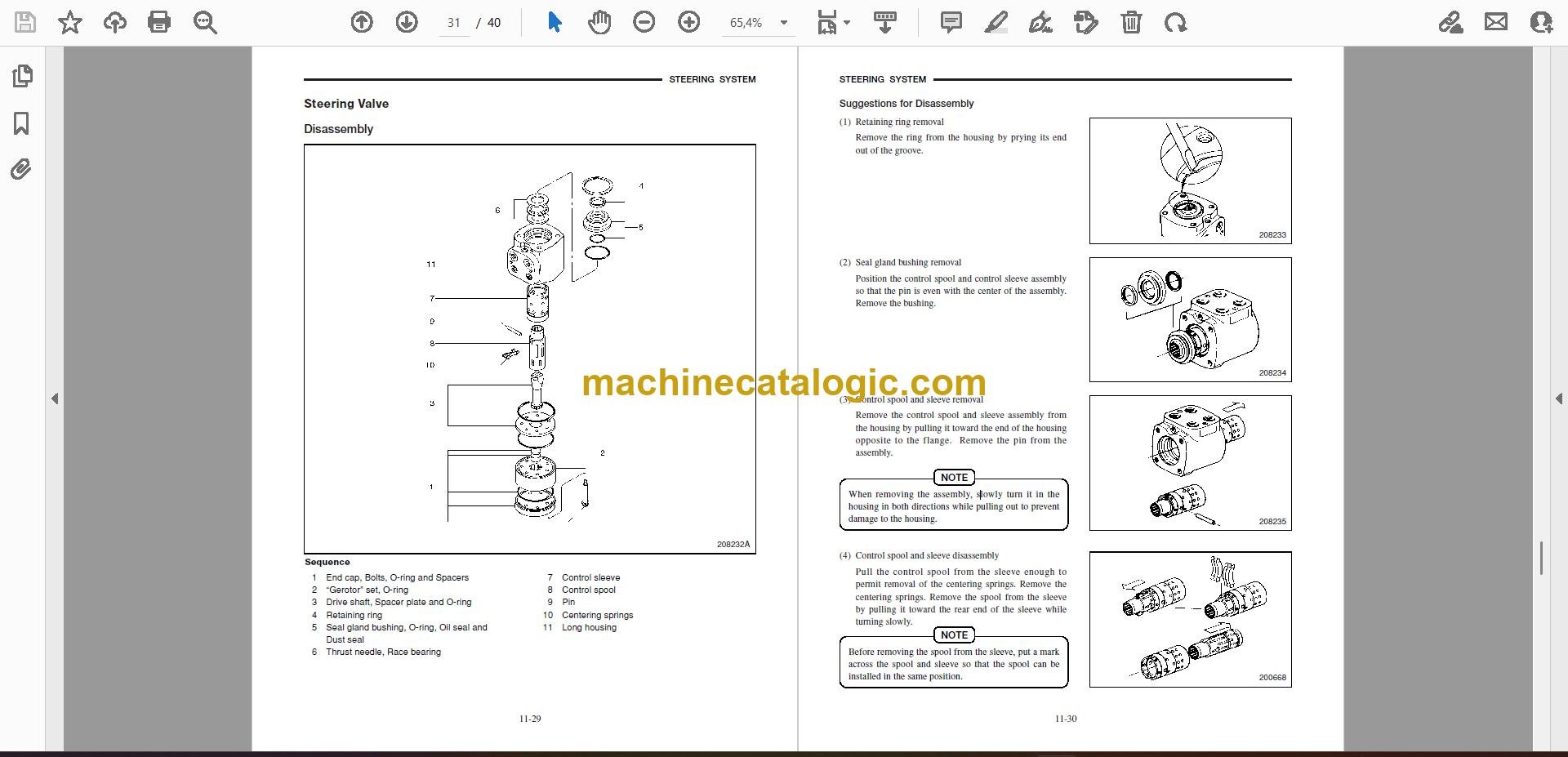Click the exploded steering valve diagram
The height and width of the screenshot is (757, 1568).
529,349
